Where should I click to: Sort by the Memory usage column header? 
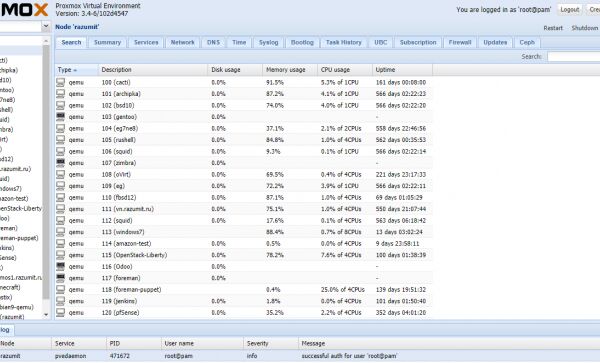[290, 70]
